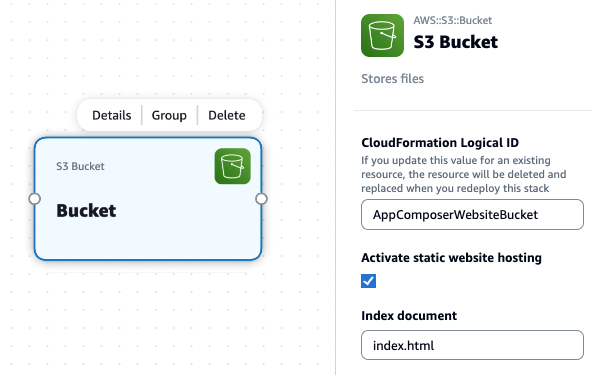
Task: Focus the CloudFormation Logical ID field
Action: (x=472, y=215)
